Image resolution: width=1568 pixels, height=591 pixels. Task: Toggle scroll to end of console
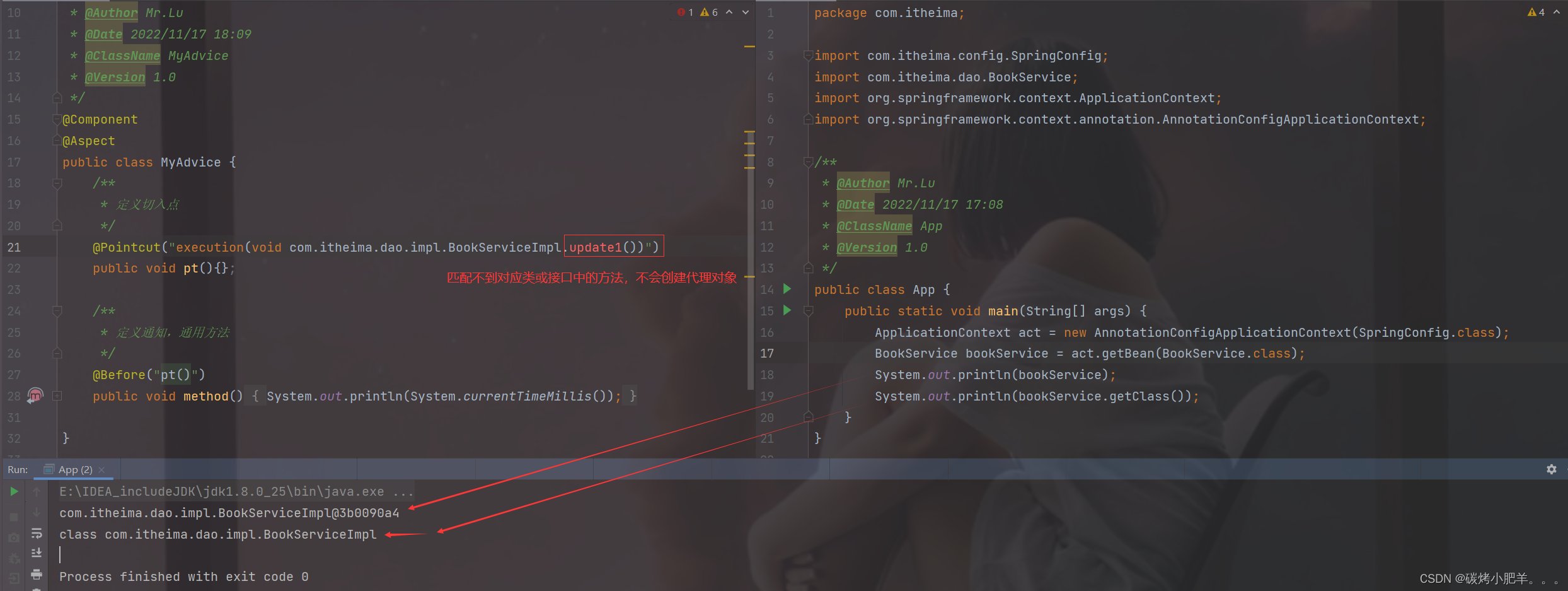click(37, 553)
